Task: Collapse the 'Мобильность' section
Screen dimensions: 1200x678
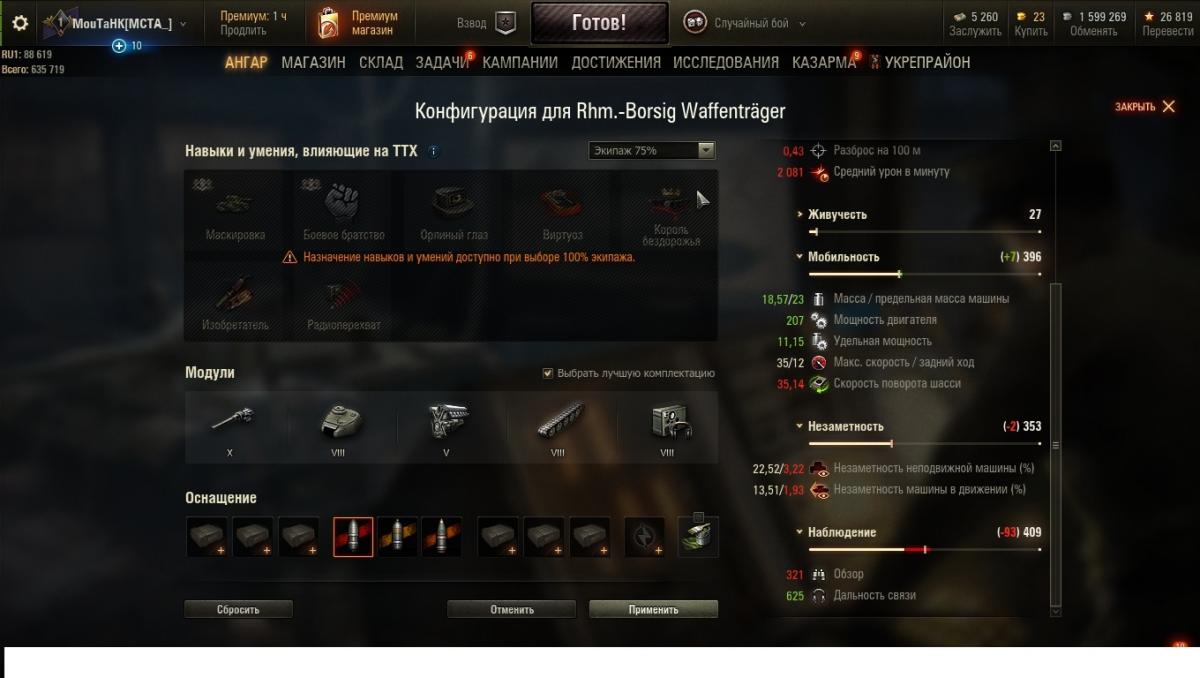Action: coord(838,257)
